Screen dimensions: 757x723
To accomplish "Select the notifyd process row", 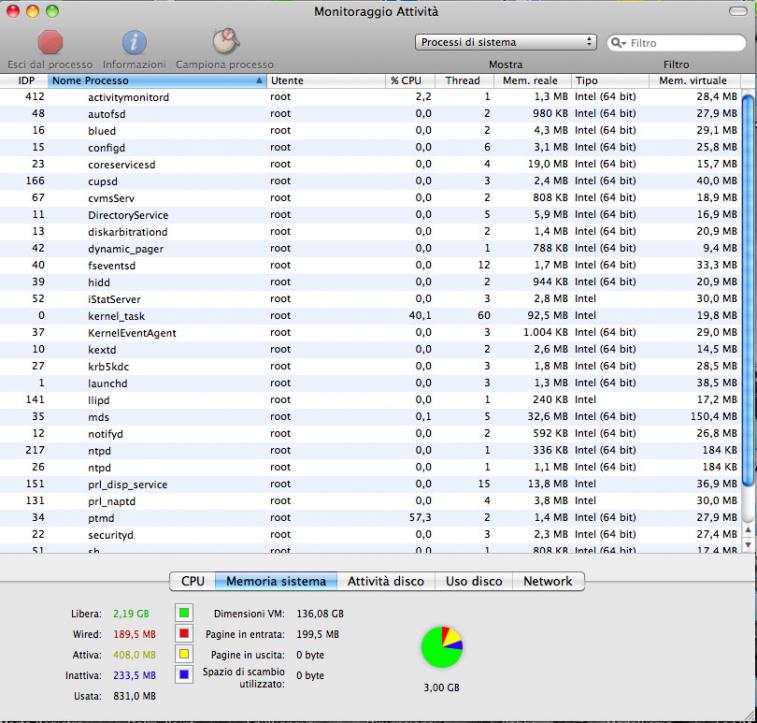I will click(370, 433).
